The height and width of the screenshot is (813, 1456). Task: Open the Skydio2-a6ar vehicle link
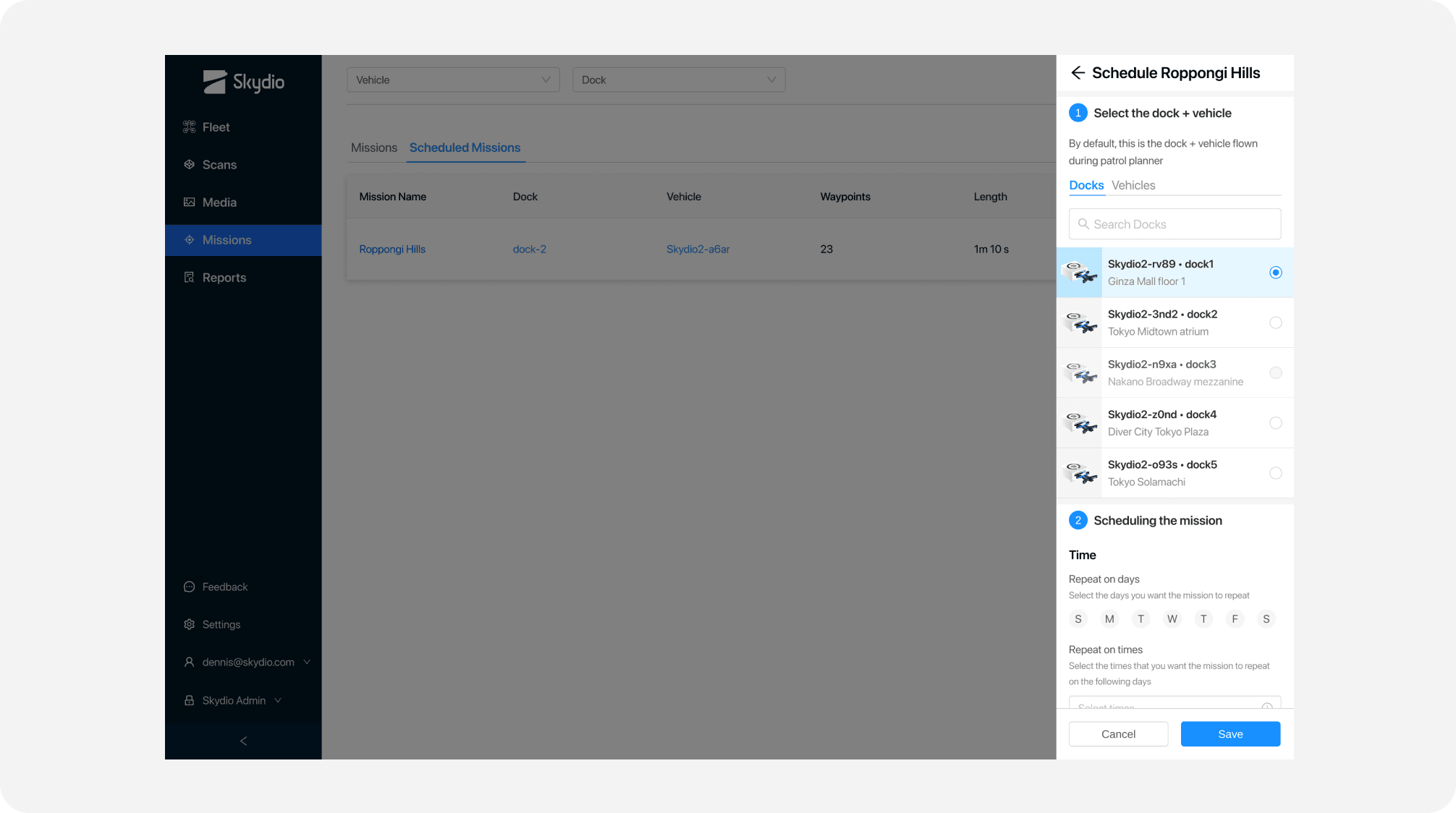(698, 249)
